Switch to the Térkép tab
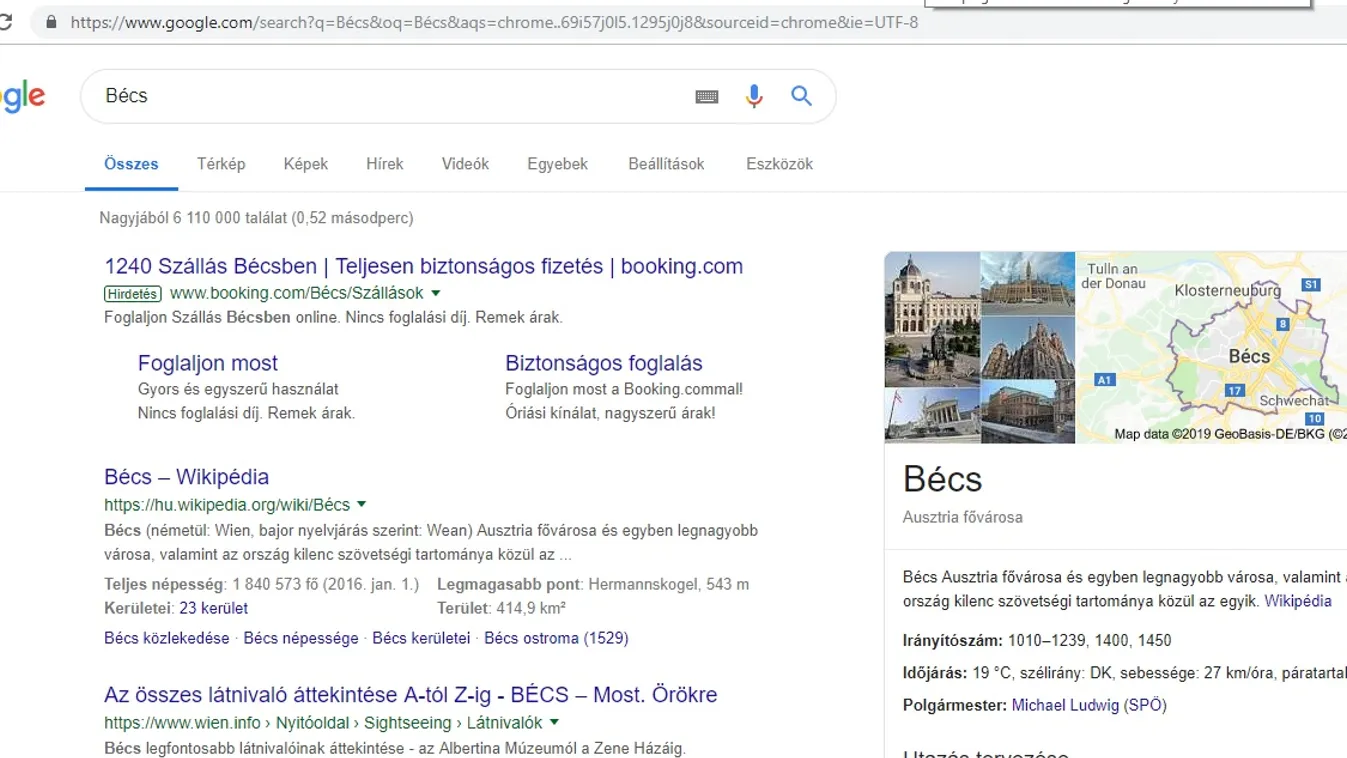 click(221, 164)
